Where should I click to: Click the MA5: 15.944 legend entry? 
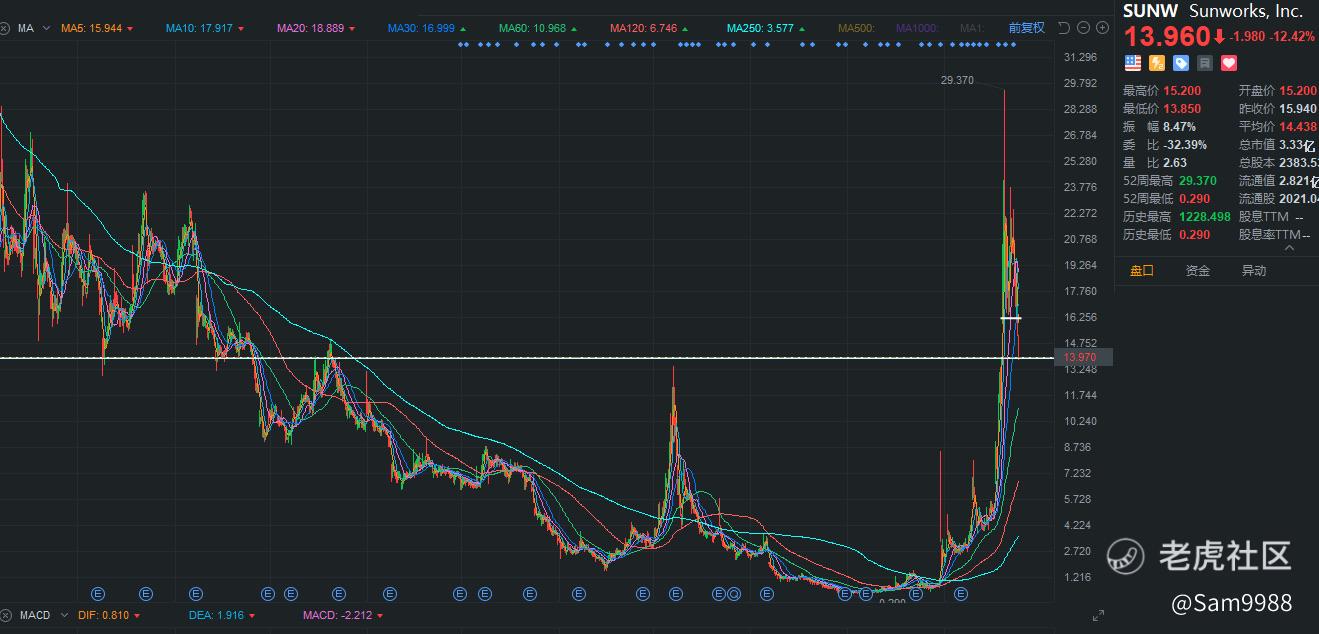(x=91, y=29)
